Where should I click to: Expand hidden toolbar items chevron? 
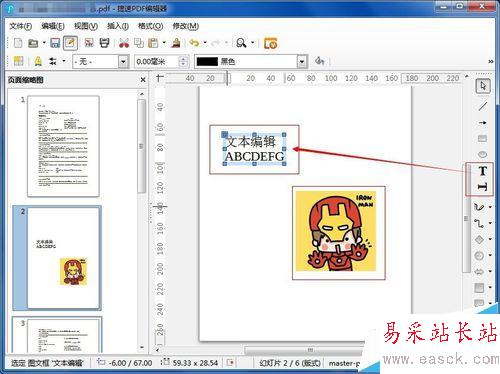(491, 61)
